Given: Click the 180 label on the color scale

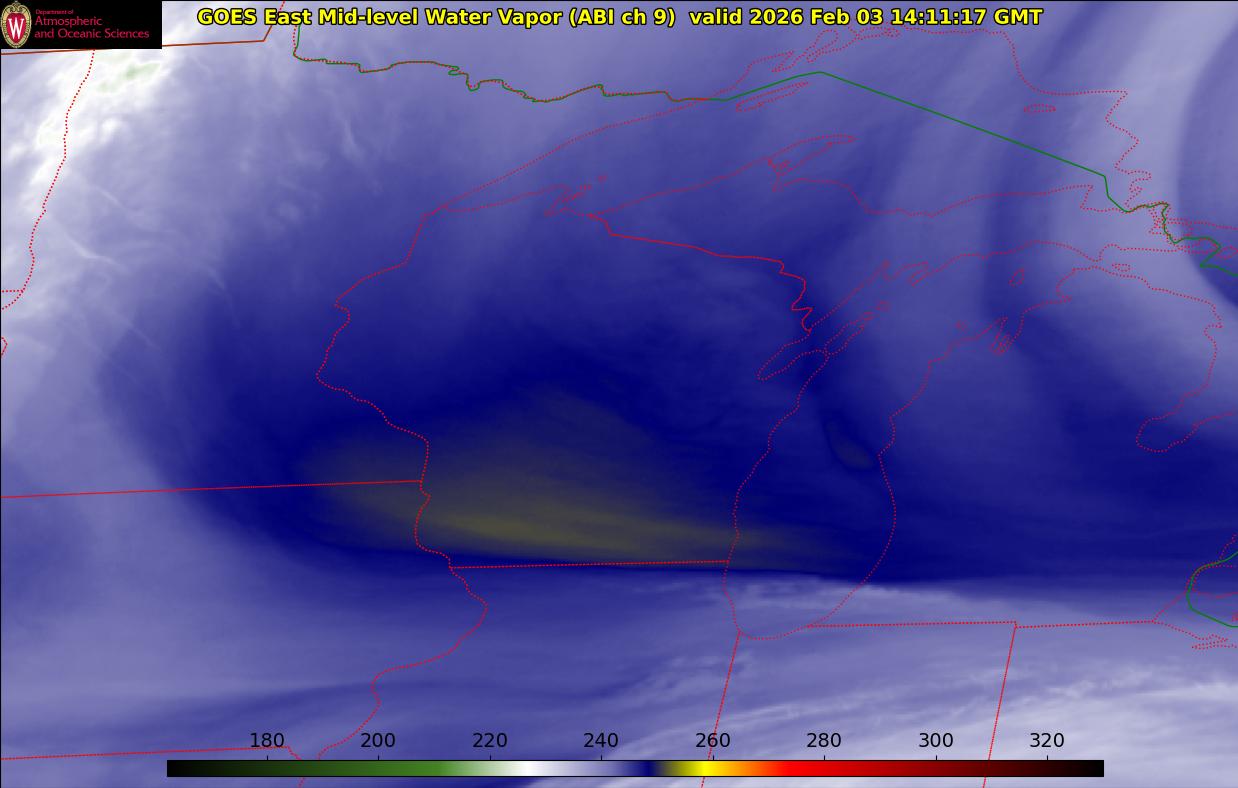Looking at the screenshot, I should (x=267, y=741).
